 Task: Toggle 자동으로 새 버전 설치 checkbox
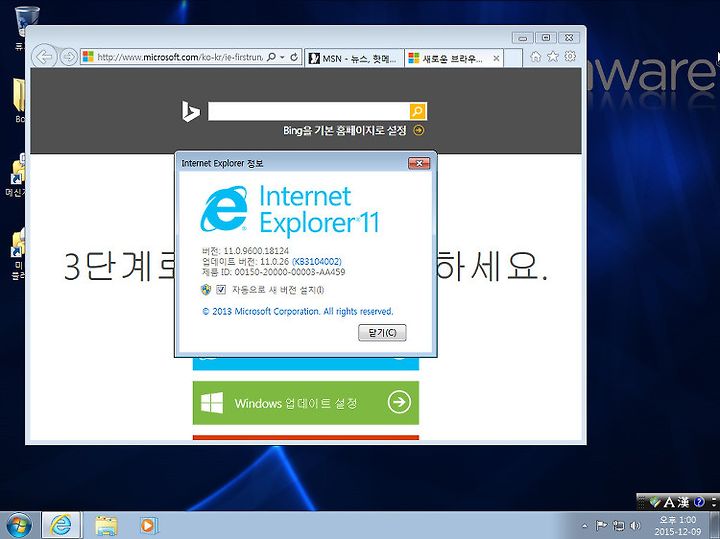221,290
